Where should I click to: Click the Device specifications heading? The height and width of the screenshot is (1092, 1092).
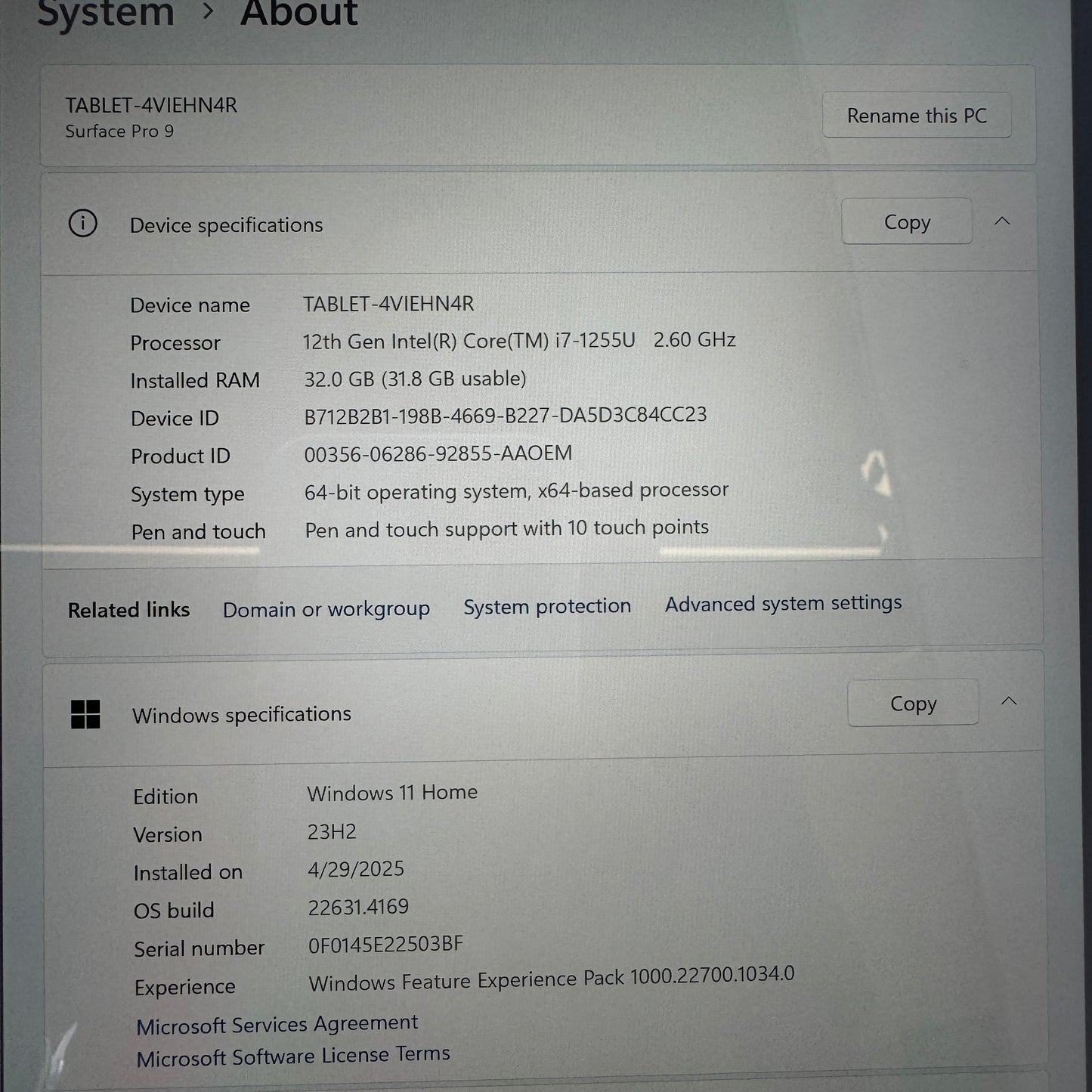click(x=226, y=225)
